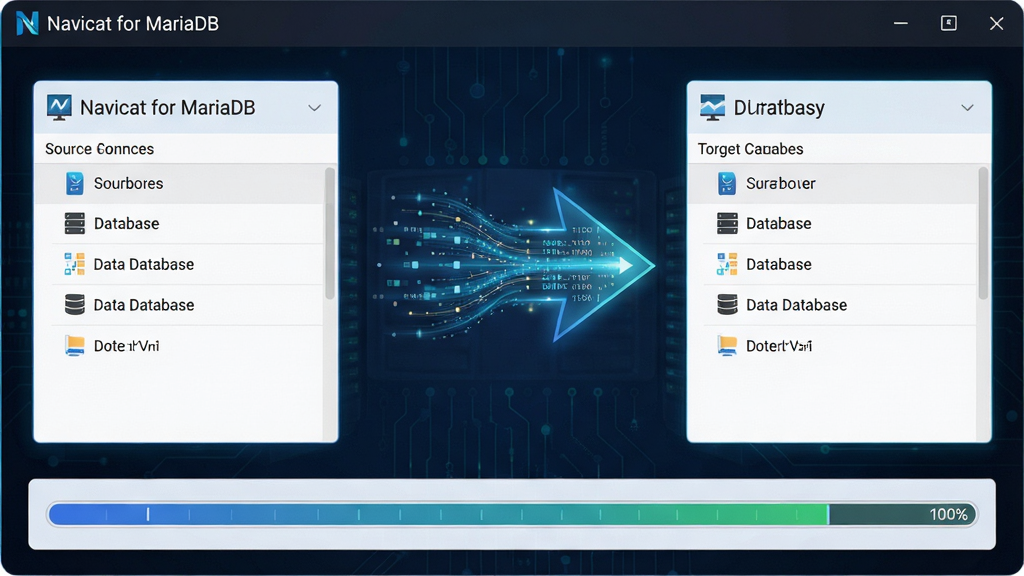
Task: Open the Navicat for MariaDB source dropdown
Action: tap(315, 108)
